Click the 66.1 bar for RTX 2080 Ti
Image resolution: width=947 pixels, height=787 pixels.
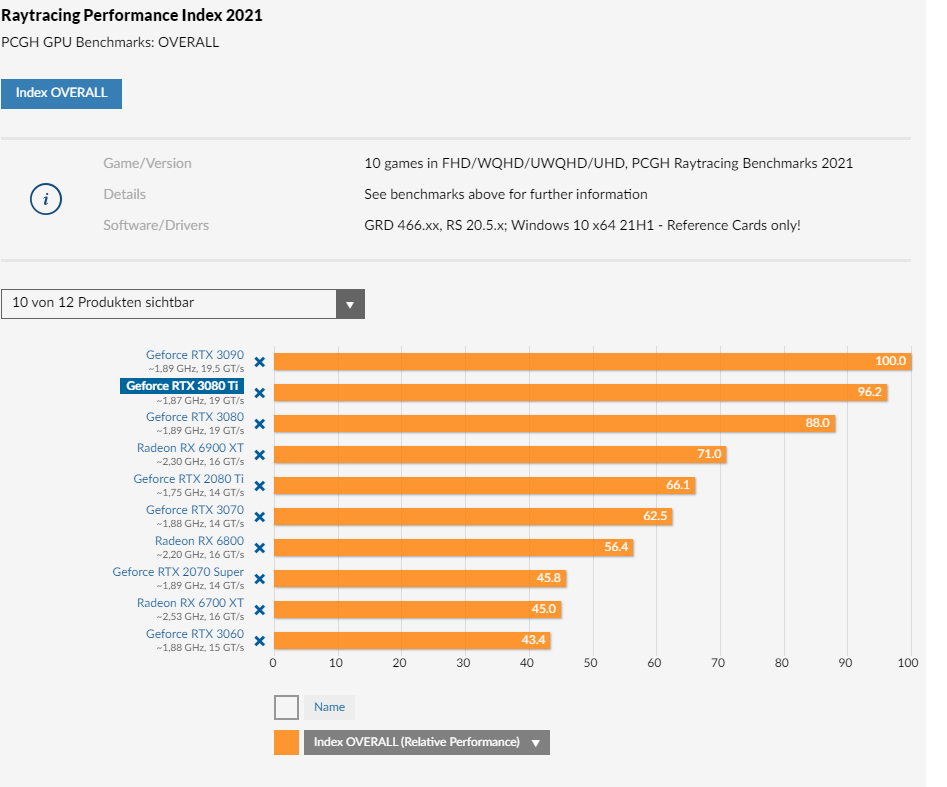(484, 486)
